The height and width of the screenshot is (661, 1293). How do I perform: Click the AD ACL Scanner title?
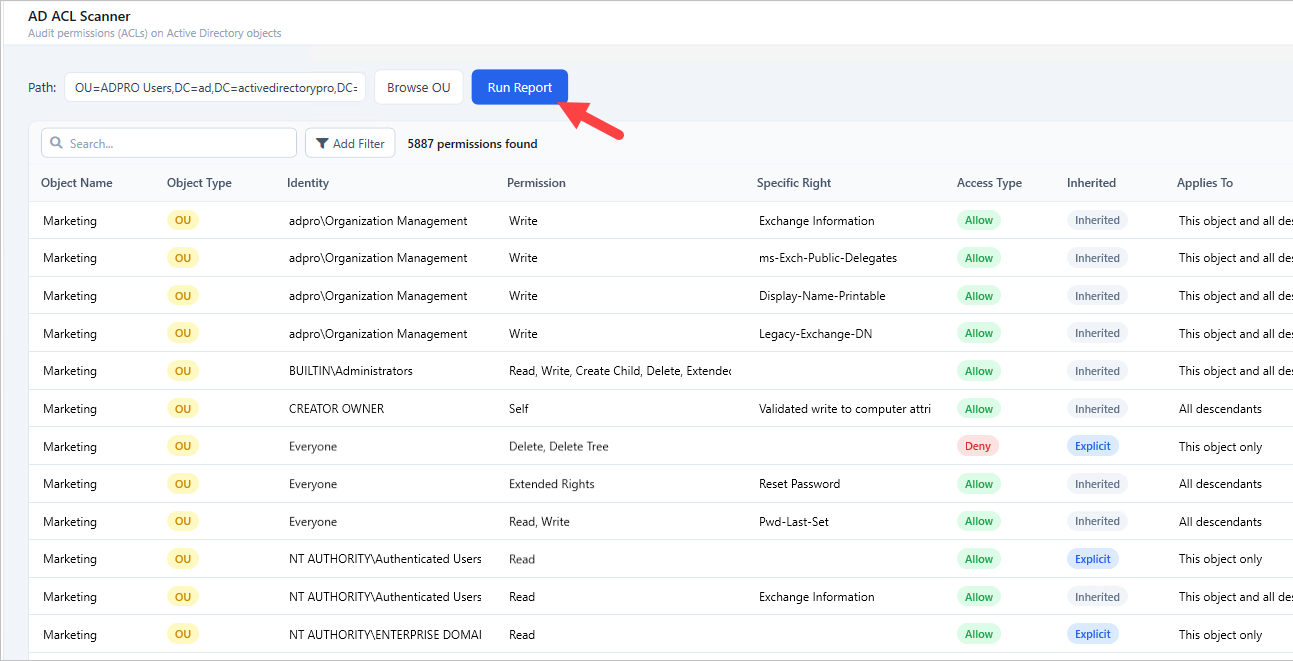coord(79,16)
